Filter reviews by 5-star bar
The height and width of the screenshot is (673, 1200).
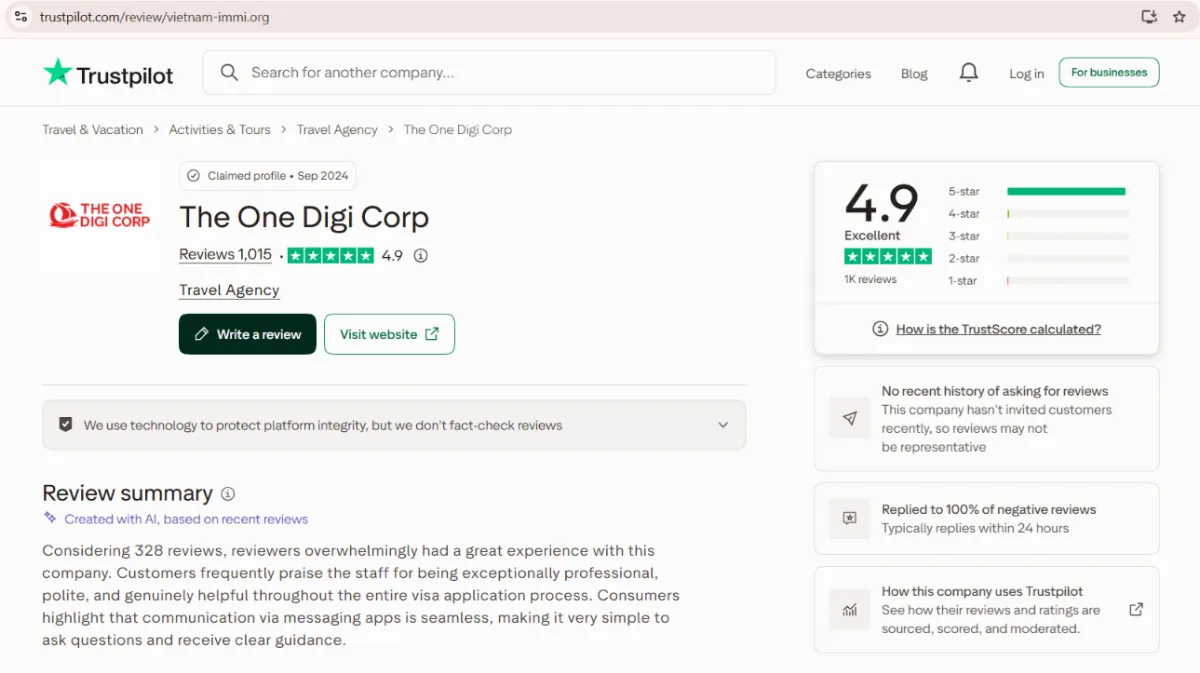click(x=1038, y=191)
